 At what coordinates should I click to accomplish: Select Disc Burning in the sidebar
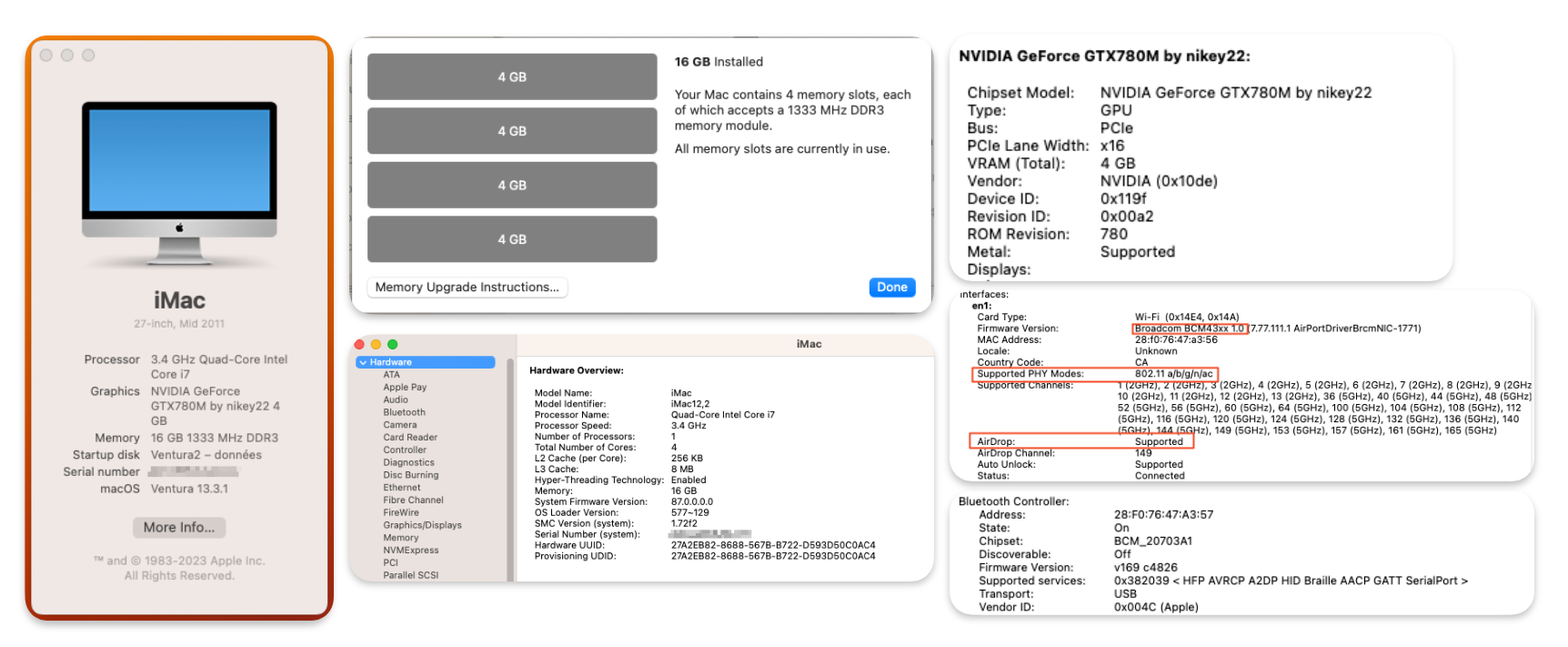[x=411, y=475]
